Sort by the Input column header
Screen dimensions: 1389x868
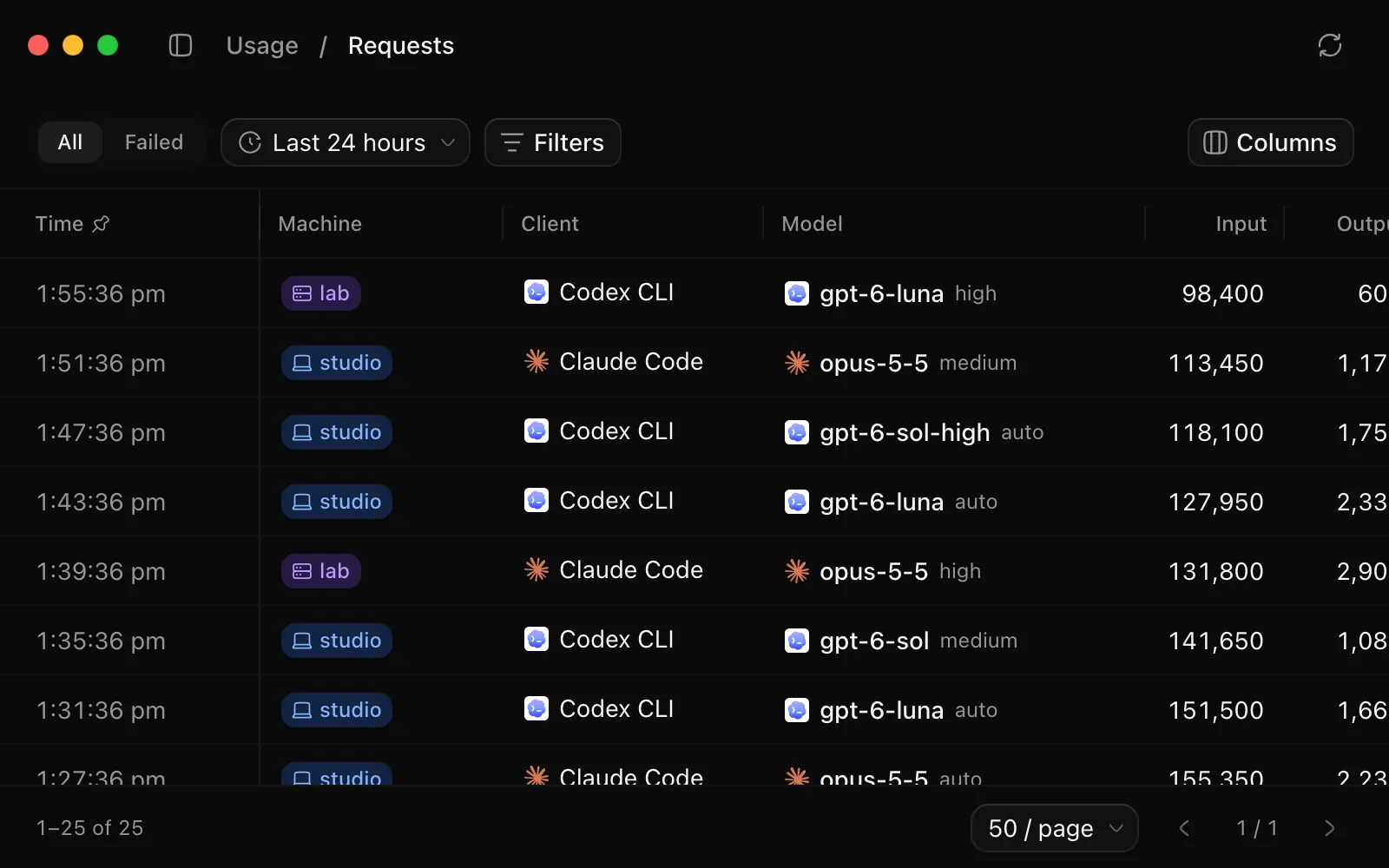coord(1241,224)
